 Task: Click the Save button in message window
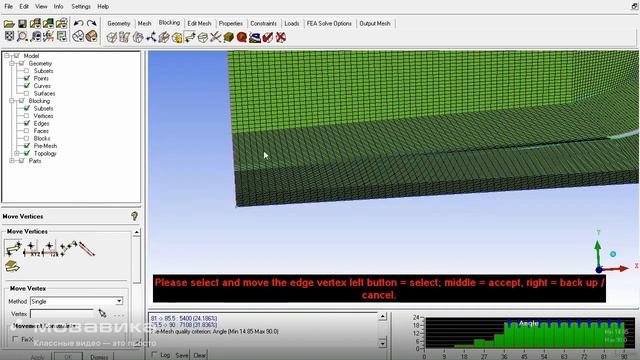(182, 355)
